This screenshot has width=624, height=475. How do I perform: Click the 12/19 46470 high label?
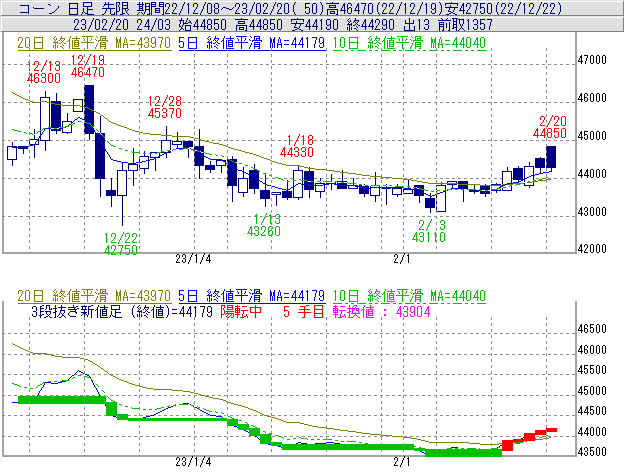(88, 66)
